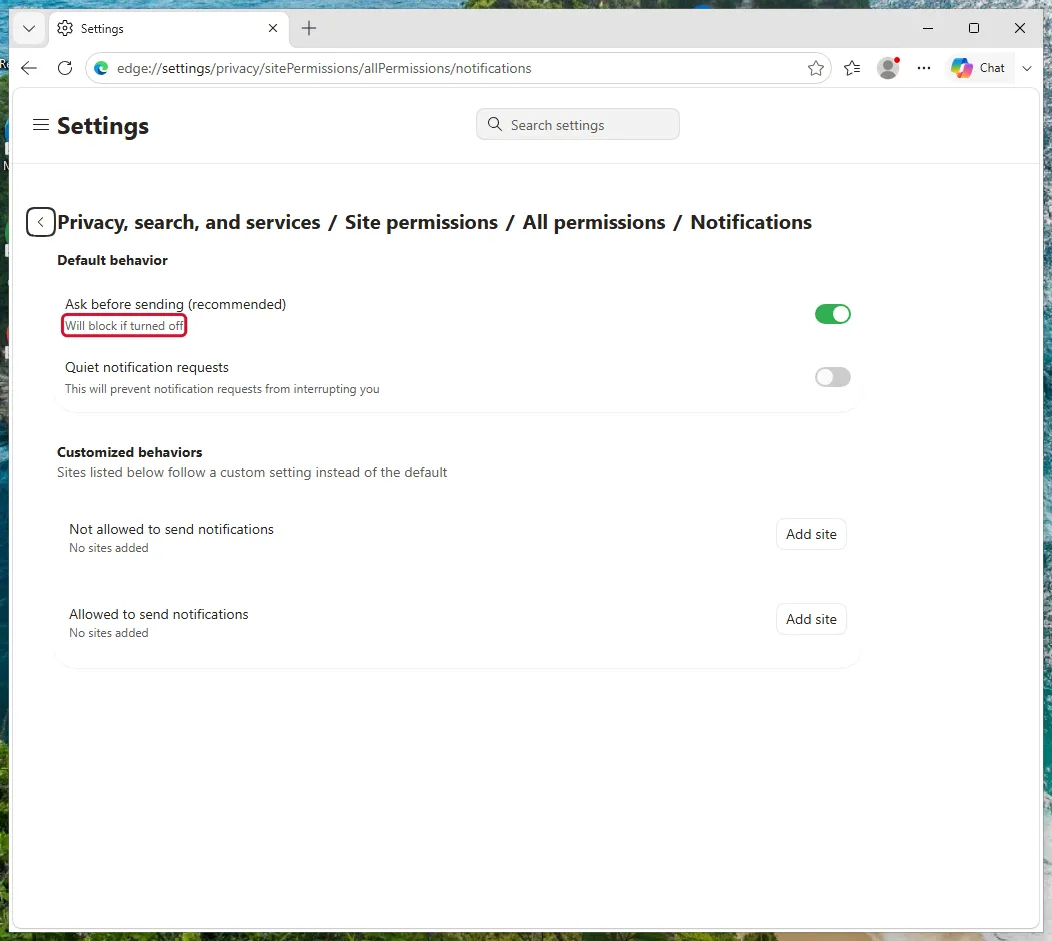1052x941 pixels.
Task: Go back using breadcrumb back chevron
Action: [x=40, y=222]
